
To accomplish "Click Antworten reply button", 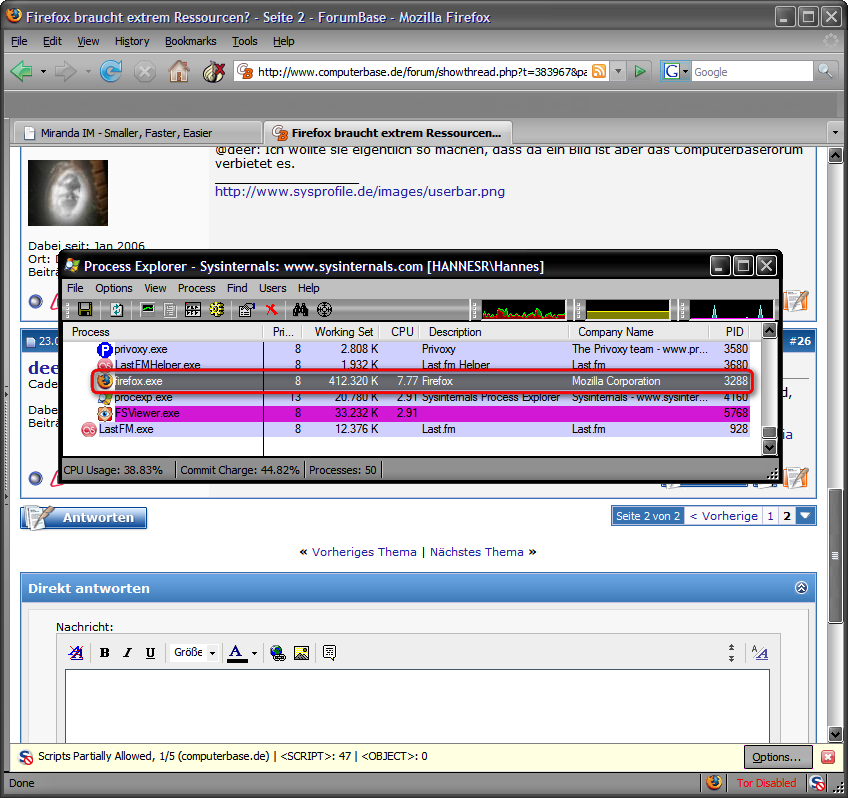I will (x=84, y=517).
